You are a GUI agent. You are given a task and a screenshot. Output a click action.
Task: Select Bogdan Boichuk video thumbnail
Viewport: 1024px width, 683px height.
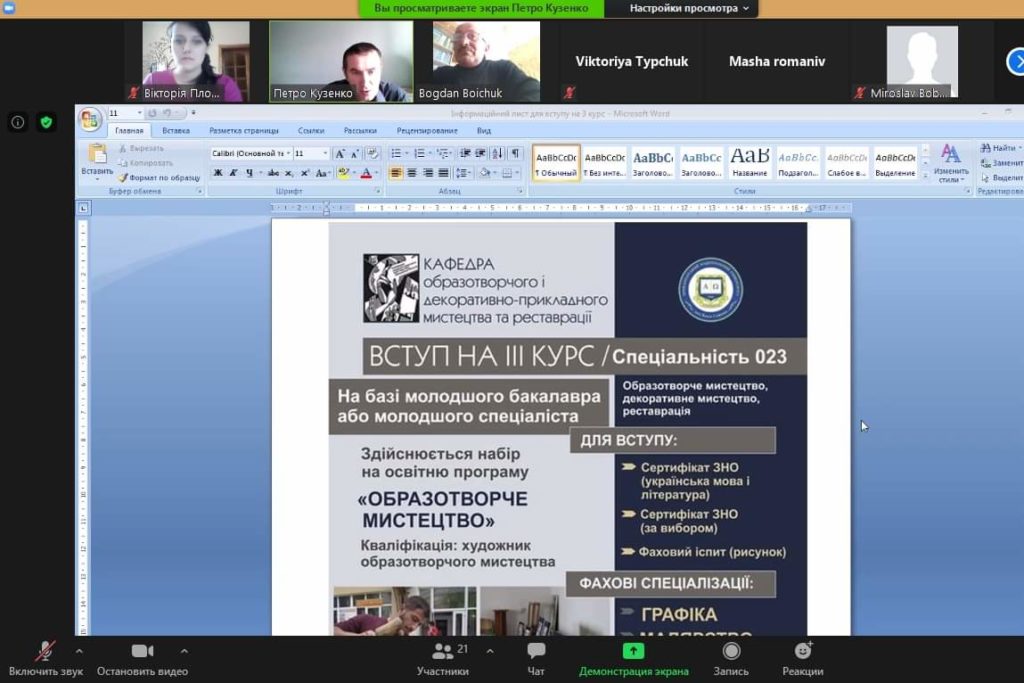click(486, 61)
